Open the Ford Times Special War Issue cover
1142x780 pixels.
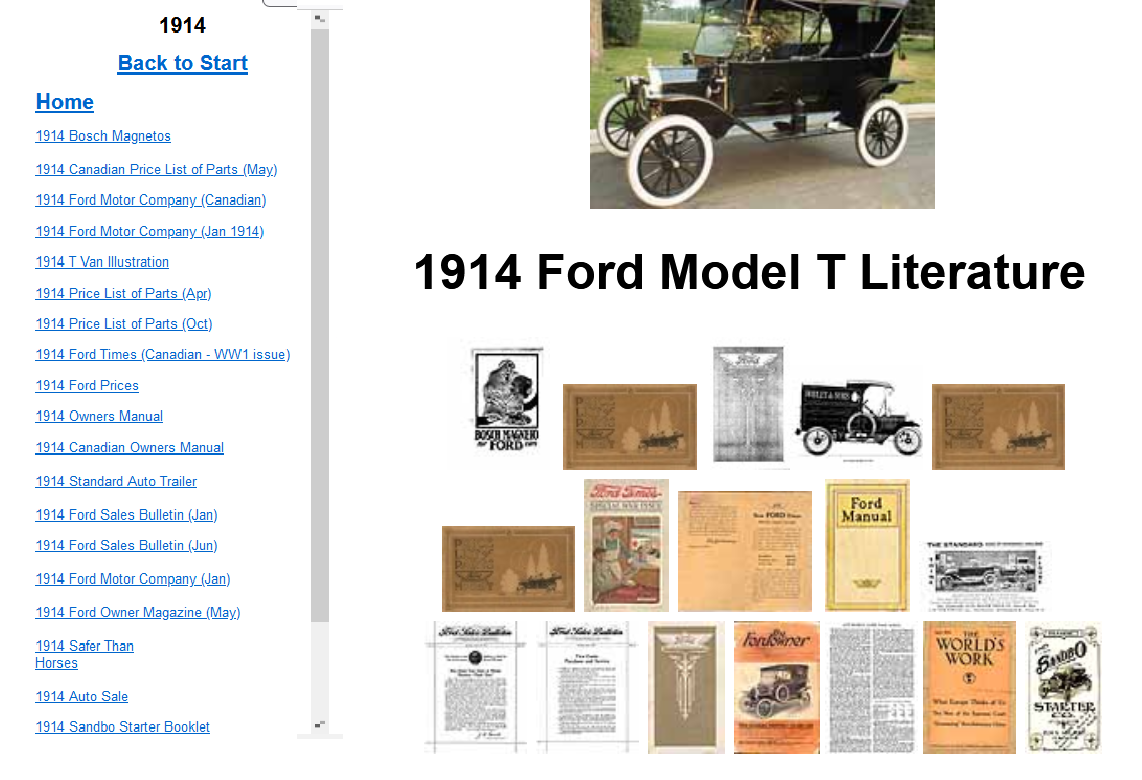tap(626, 545)
